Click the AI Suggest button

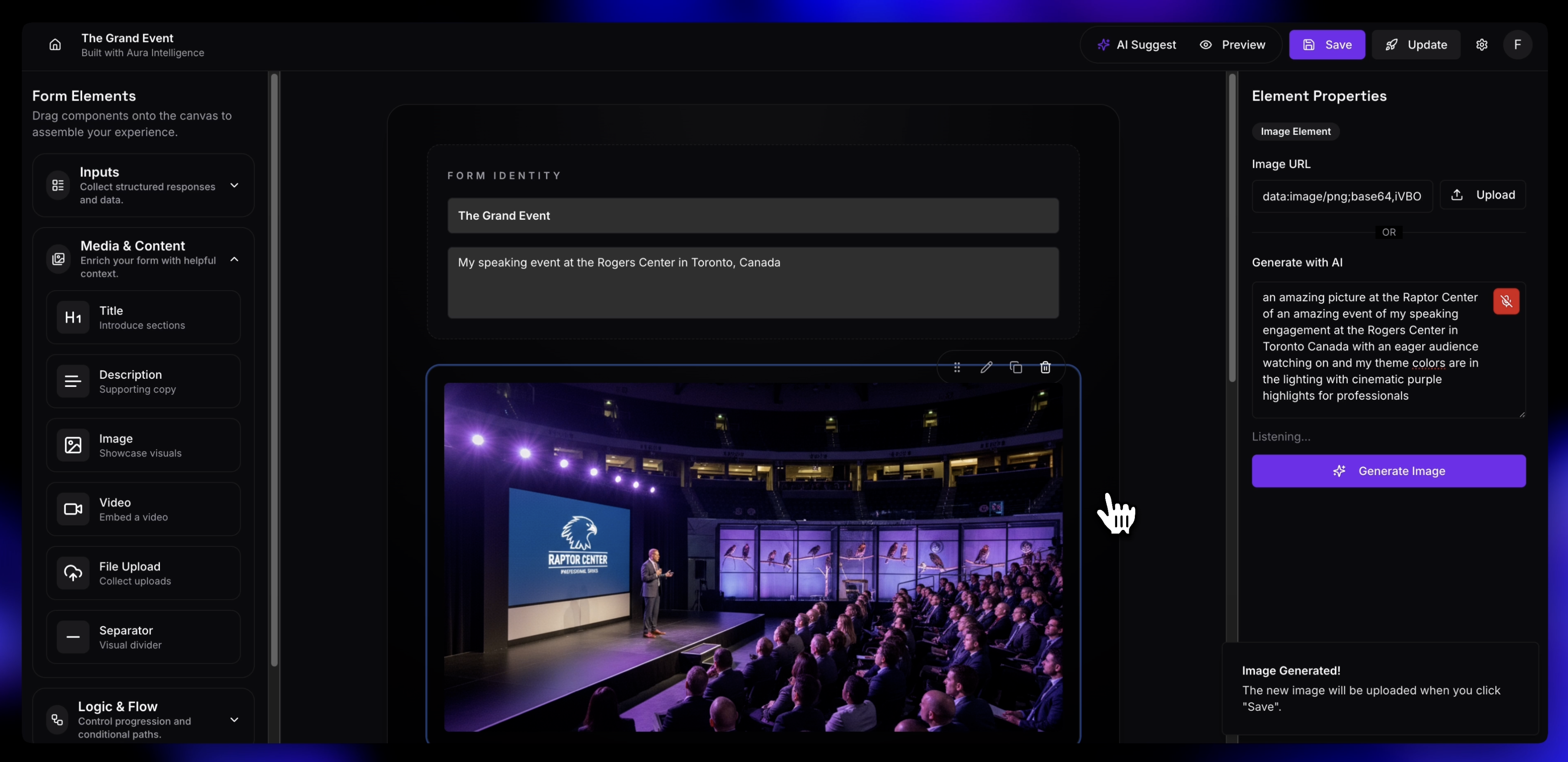(x=1136, y=44)
